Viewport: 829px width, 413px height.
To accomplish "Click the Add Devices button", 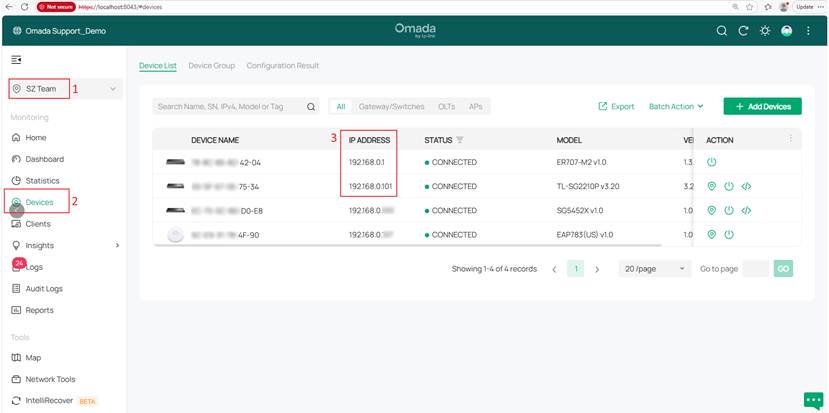I will [762, 106].
